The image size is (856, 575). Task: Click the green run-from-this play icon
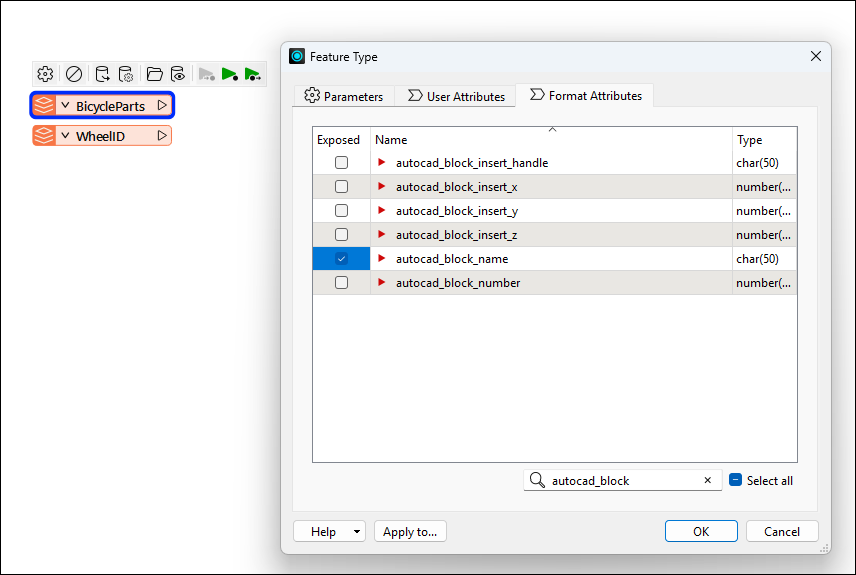point(253,74)
